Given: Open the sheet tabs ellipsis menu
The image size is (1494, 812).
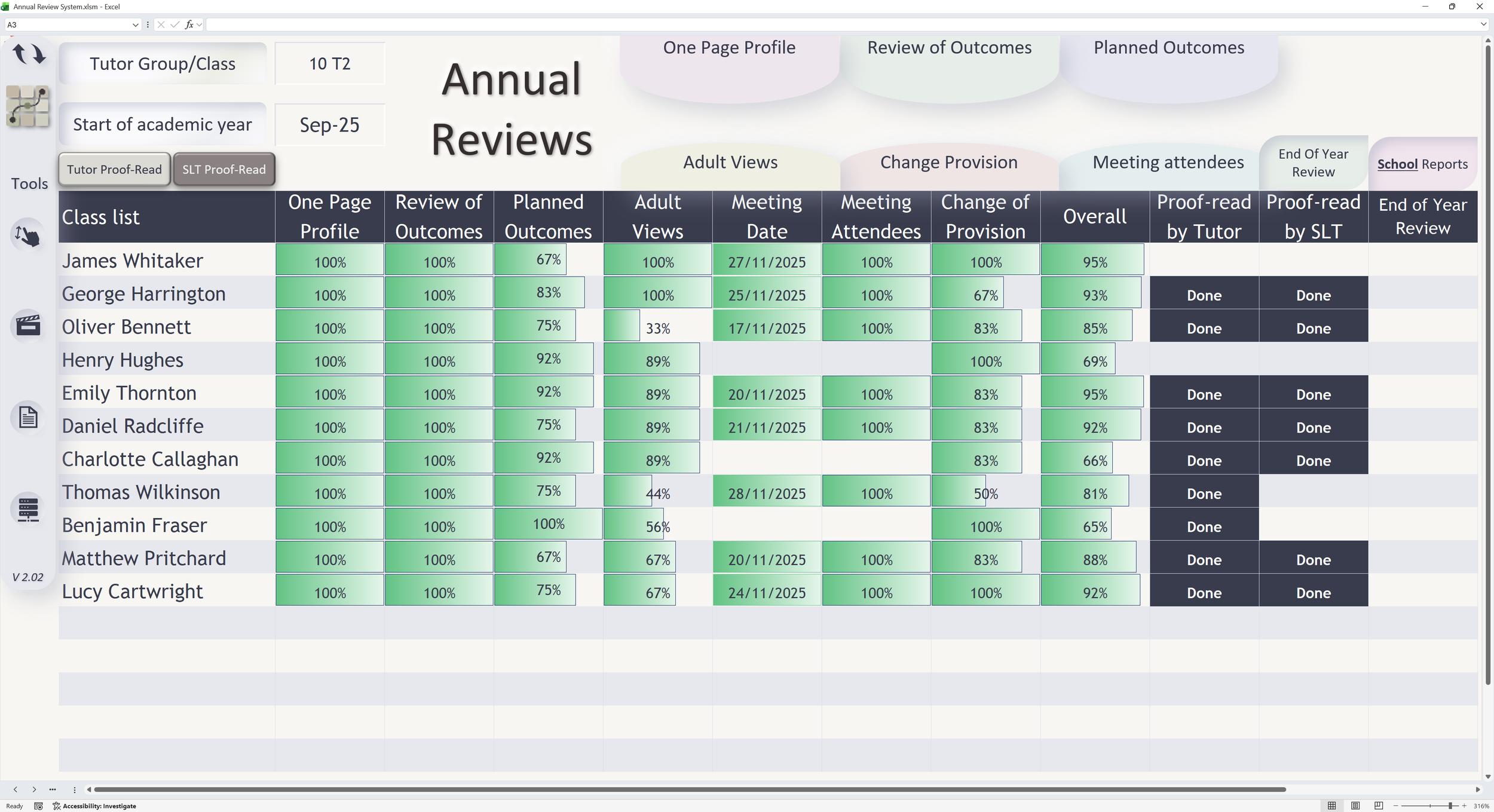Looking at the screenshot, I should tap(53, 789).
